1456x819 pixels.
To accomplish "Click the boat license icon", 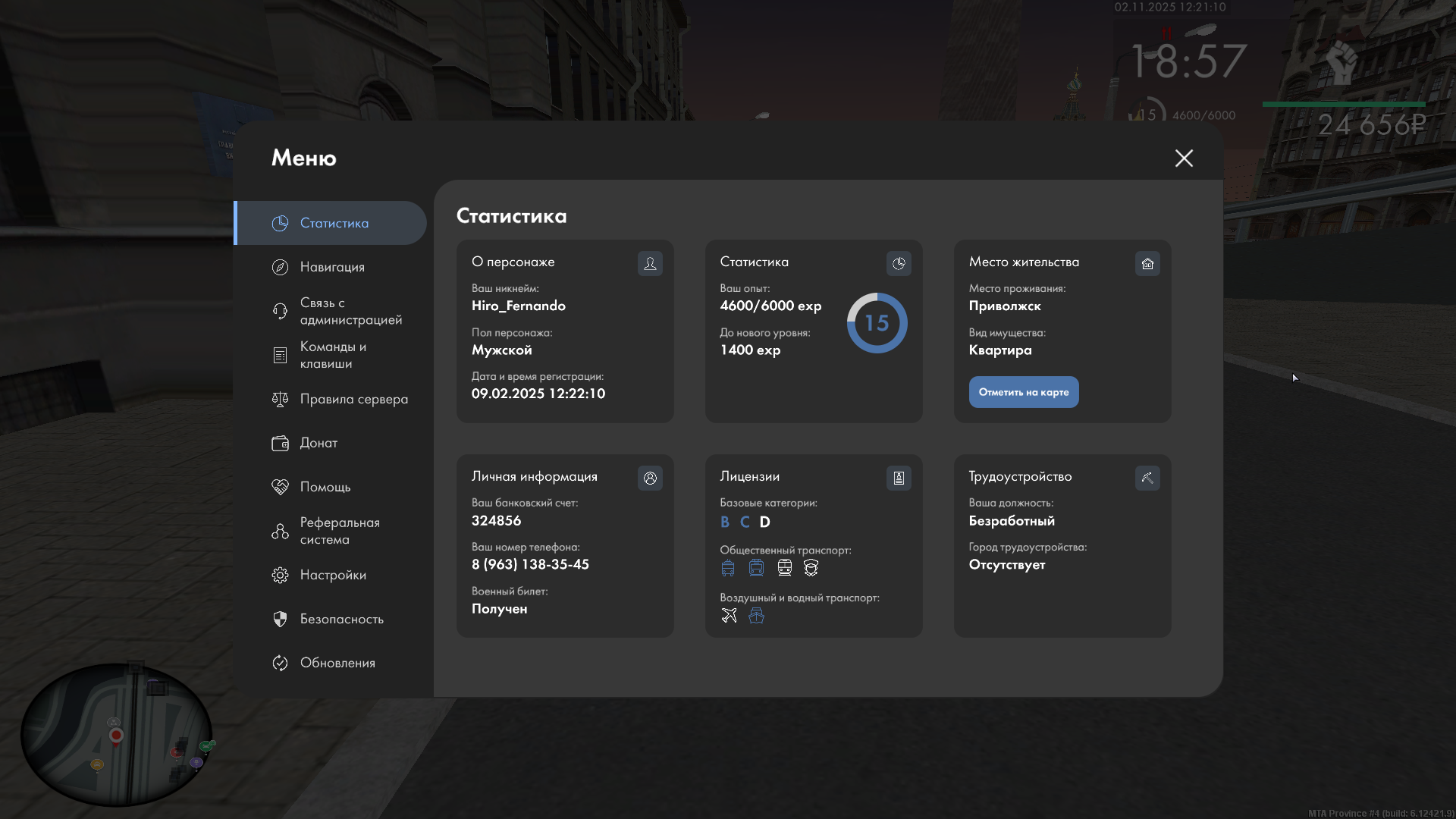I will 756,616.
